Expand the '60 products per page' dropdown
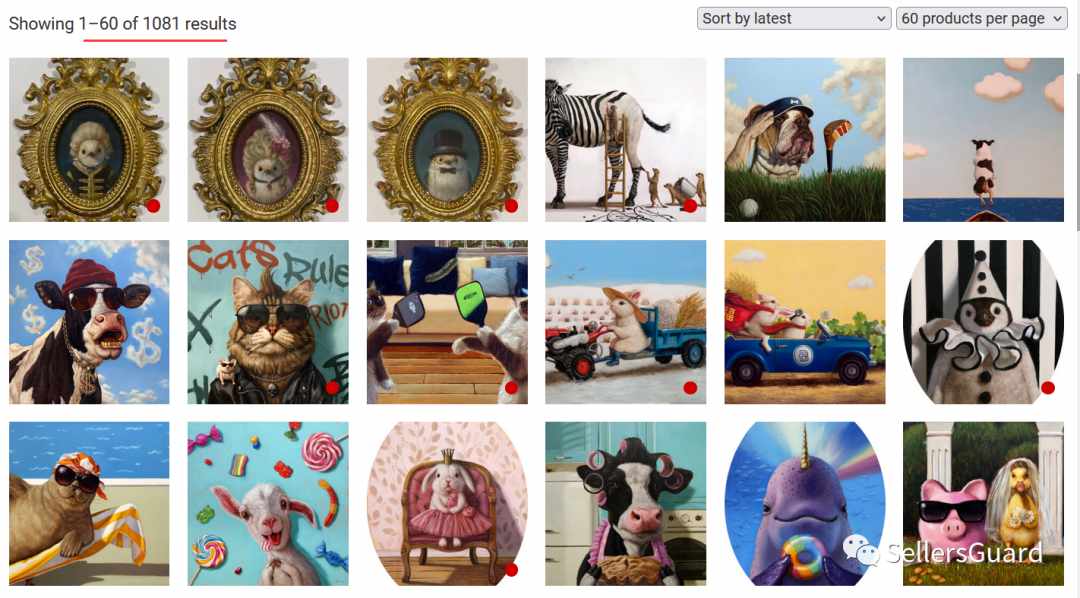1080x598 pixels. 982,19
